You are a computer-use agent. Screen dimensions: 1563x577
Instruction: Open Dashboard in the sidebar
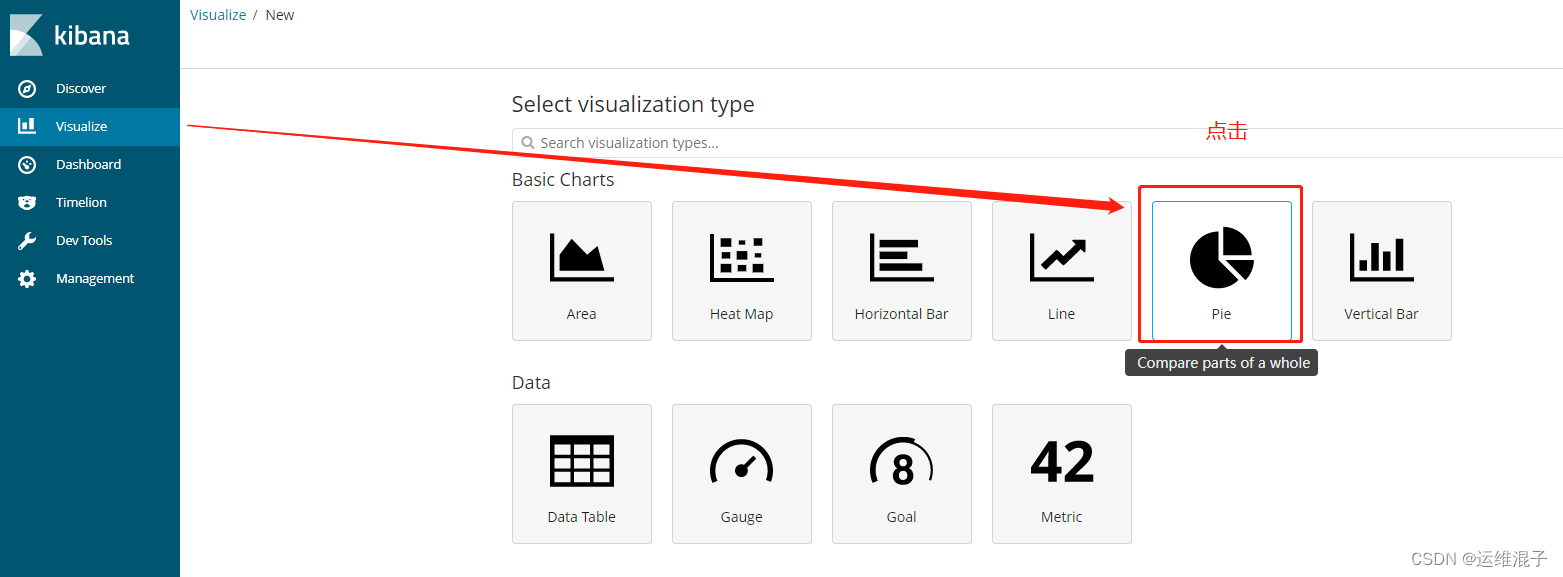pos(90,165)
